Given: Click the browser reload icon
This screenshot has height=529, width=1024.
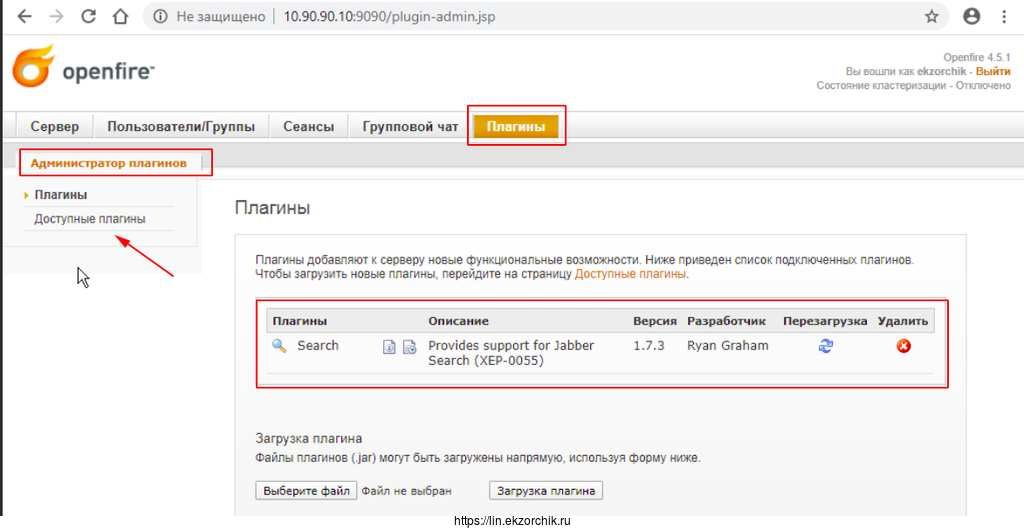Looking at the screenshot, I should pyautogui.click(x=88, y=17).
